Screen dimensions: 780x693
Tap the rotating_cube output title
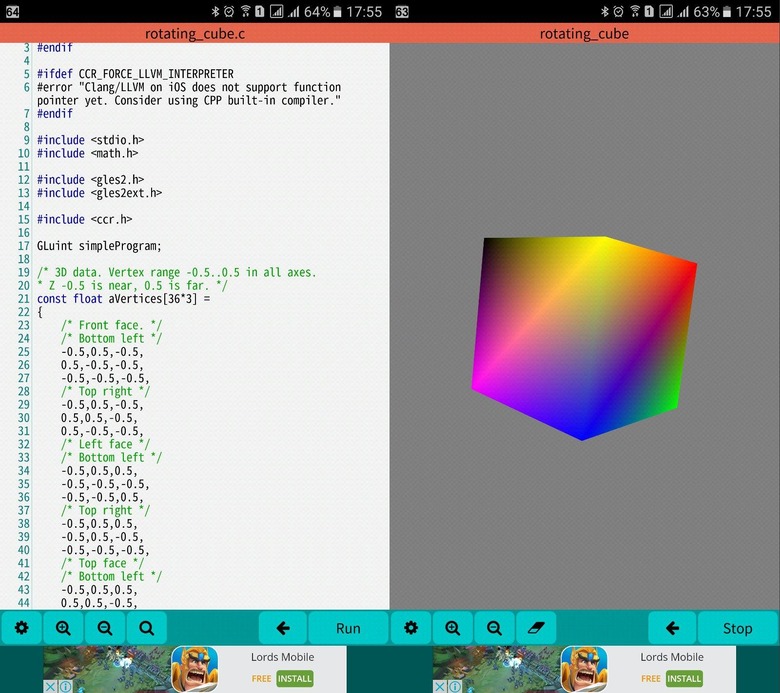click(585, 33)
